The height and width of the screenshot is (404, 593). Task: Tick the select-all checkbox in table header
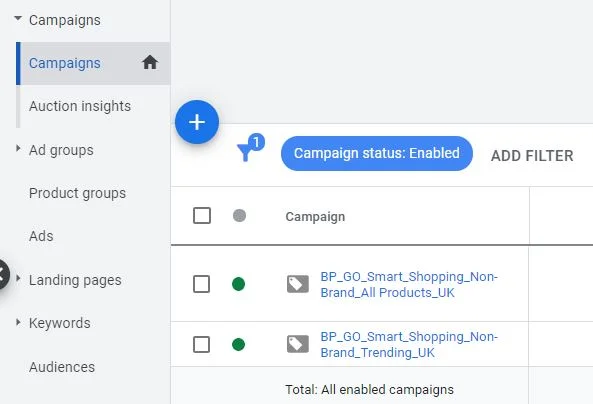point(202,216)
